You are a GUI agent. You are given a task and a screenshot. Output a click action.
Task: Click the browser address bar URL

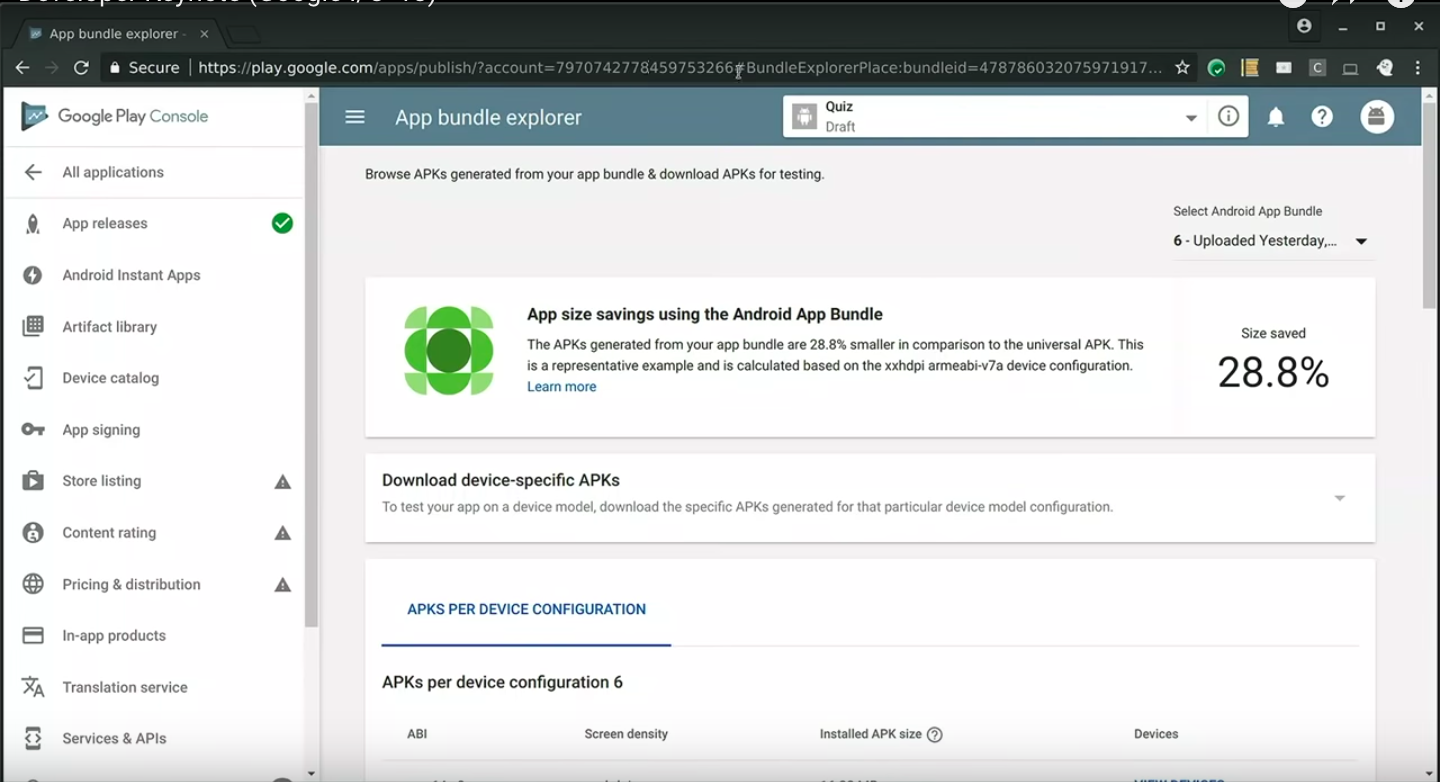[x=680, y=68]
